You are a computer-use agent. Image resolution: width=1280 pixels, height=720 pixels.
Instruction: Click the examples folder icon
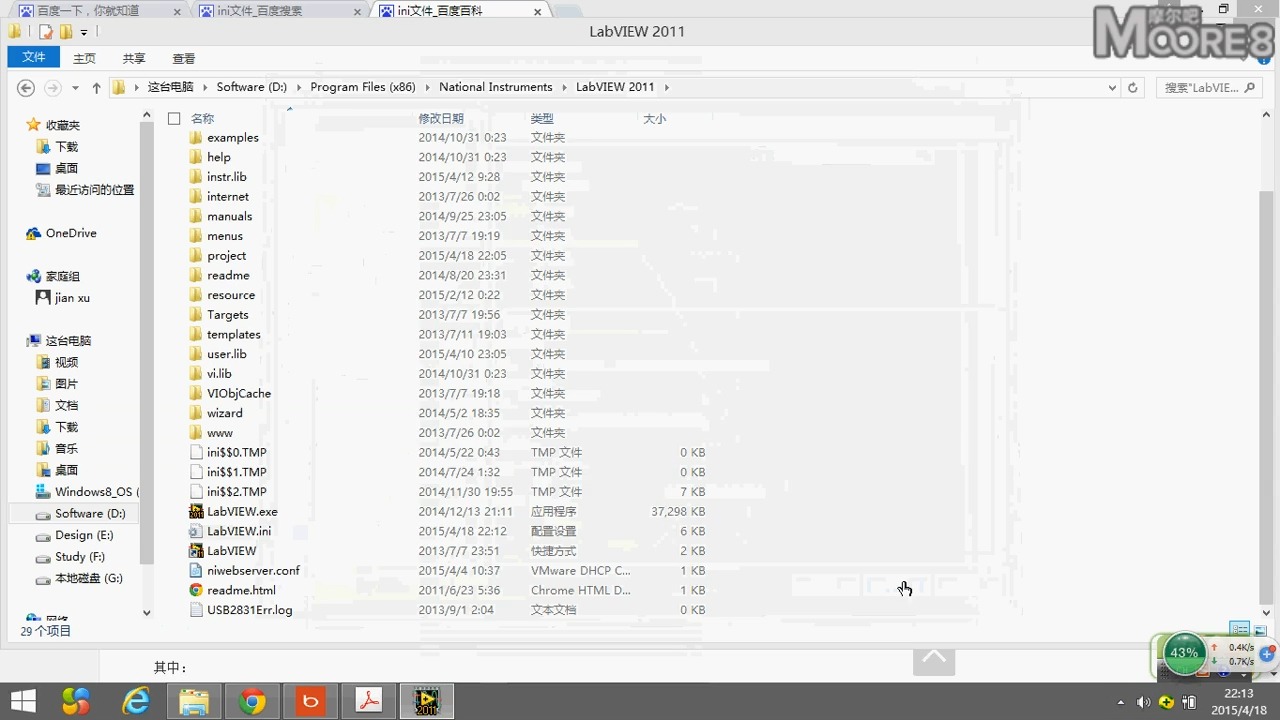[x=196, y=138]
